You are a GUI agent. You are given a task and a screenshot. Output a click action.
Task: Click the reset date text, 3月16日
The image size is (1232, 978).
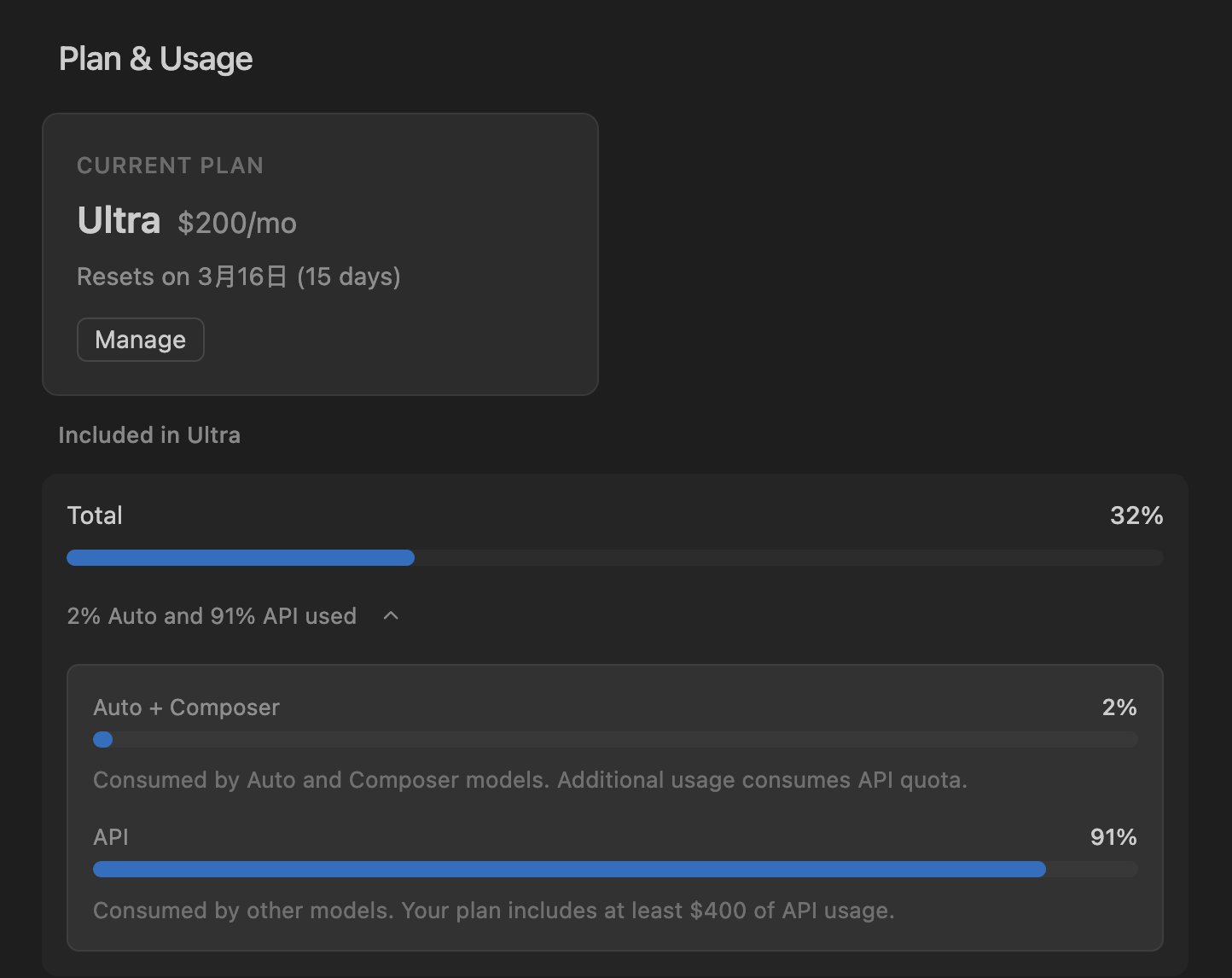242,277
